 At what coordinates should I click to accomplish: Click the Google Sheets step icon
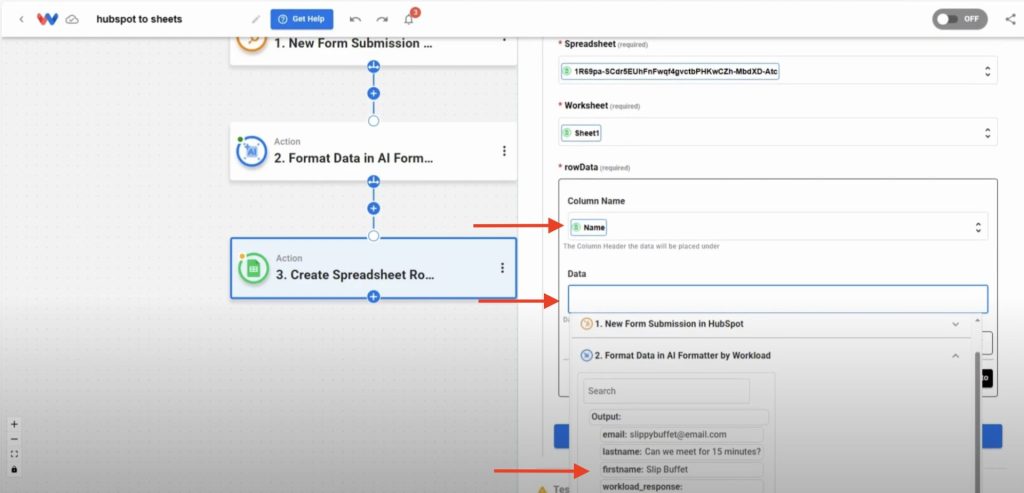[253, 268]
